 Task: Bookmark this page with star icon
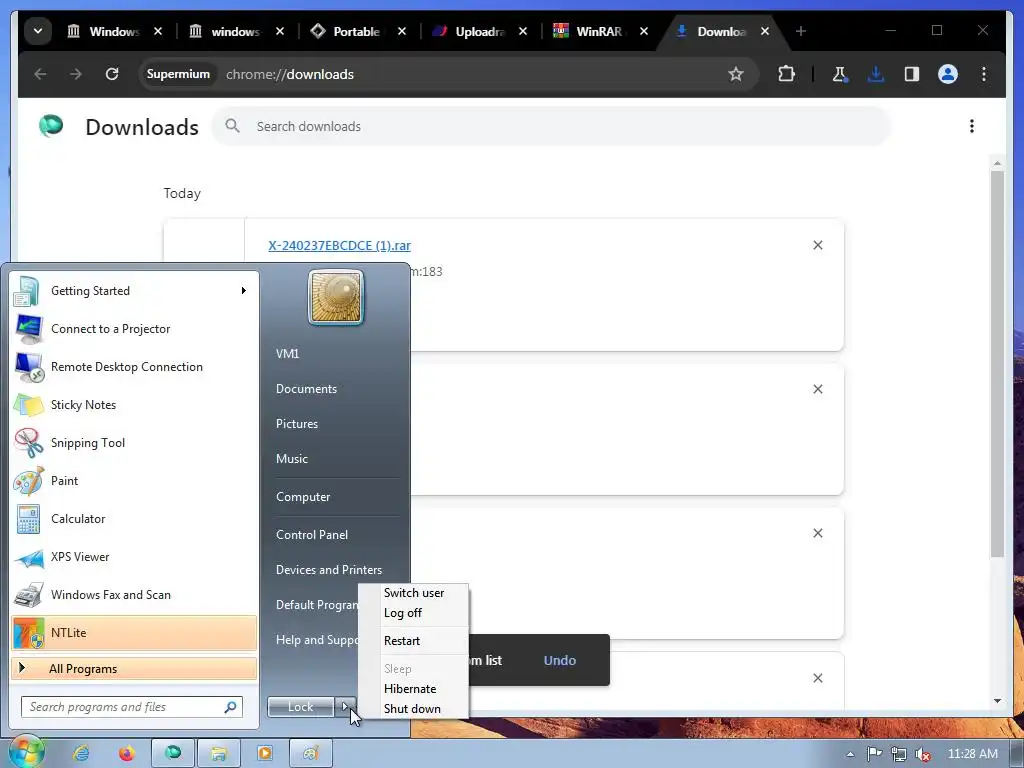tap(736, 74)
